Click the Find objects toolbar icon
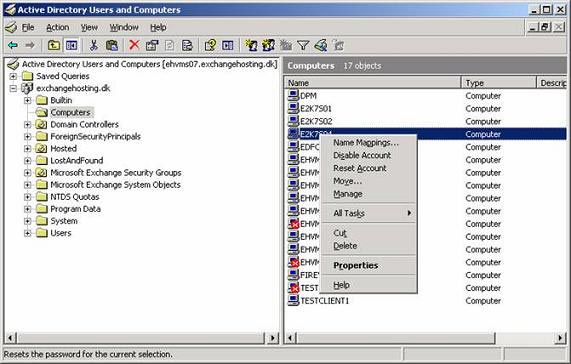 [321, 45]
